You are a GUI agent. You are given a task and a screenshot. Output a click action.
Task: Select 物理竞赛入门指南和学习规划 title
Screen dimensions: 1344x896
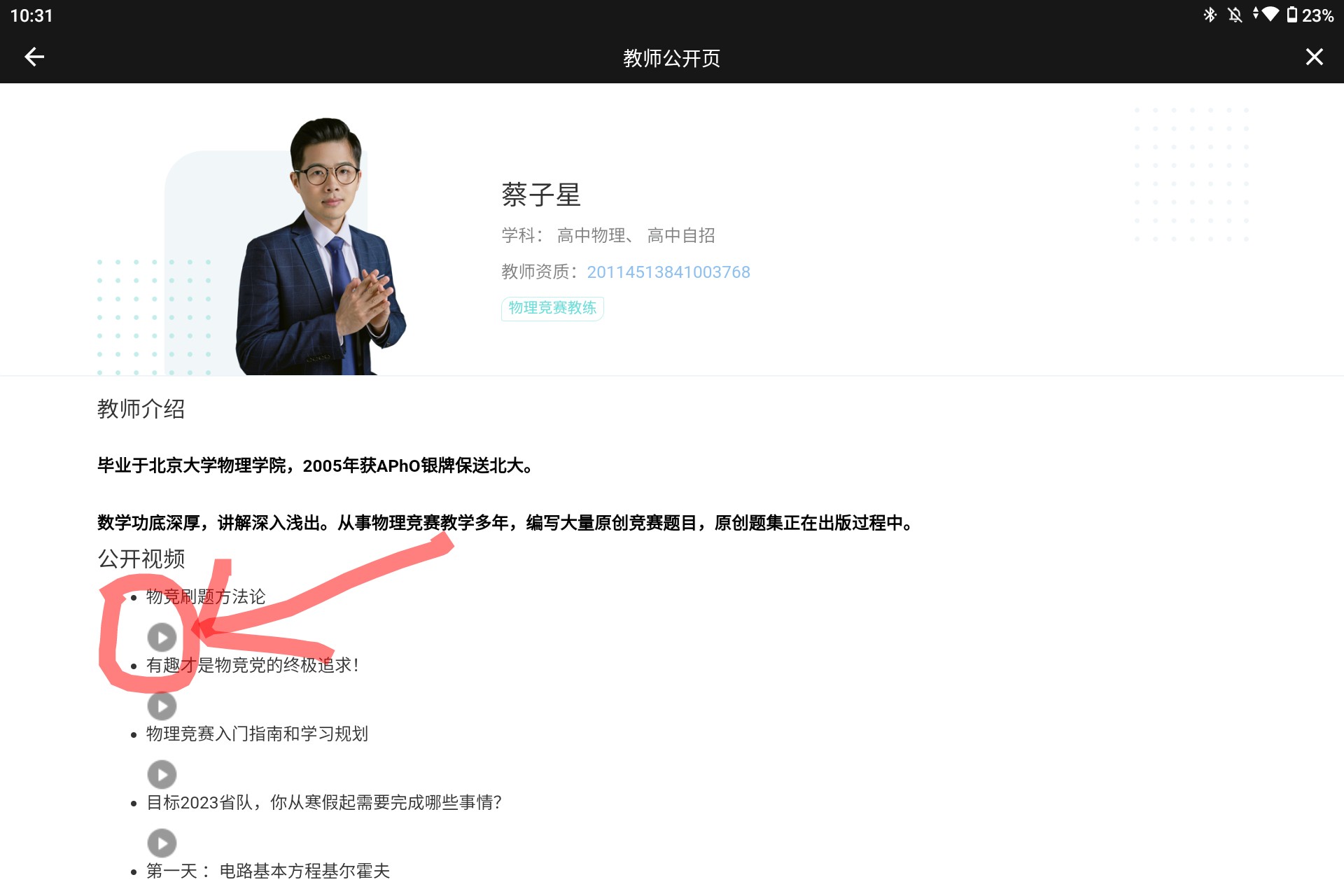point(257,734)
